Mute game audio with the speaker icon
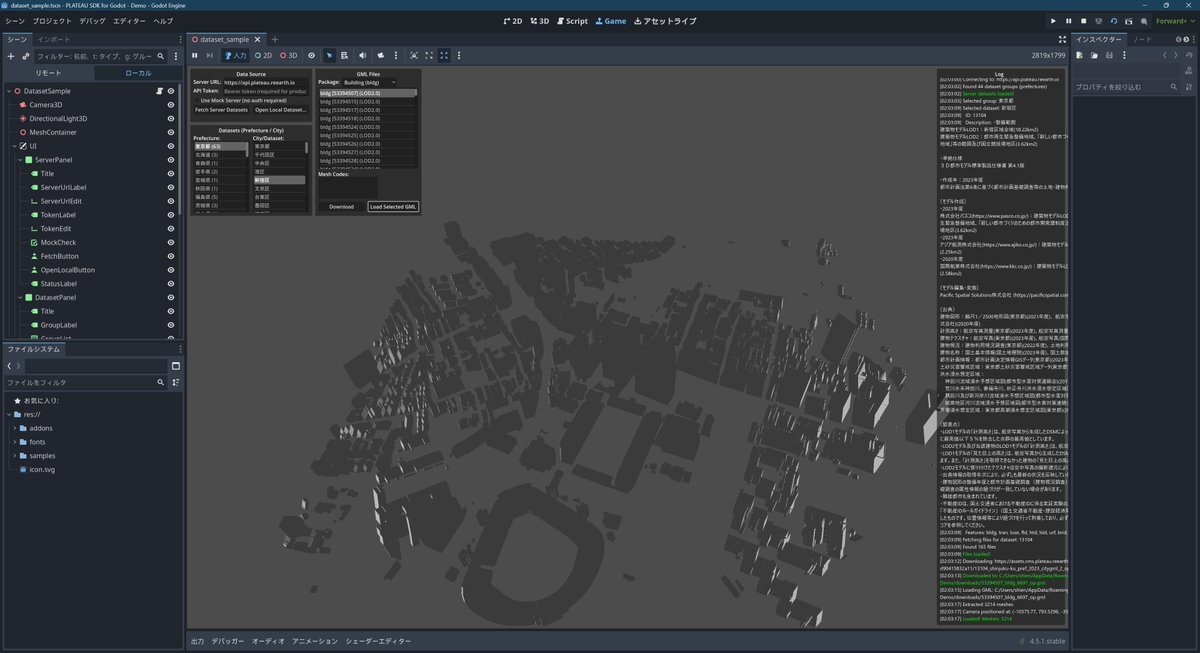This screenshot has height=653, width=1200. tap(362, 56)
